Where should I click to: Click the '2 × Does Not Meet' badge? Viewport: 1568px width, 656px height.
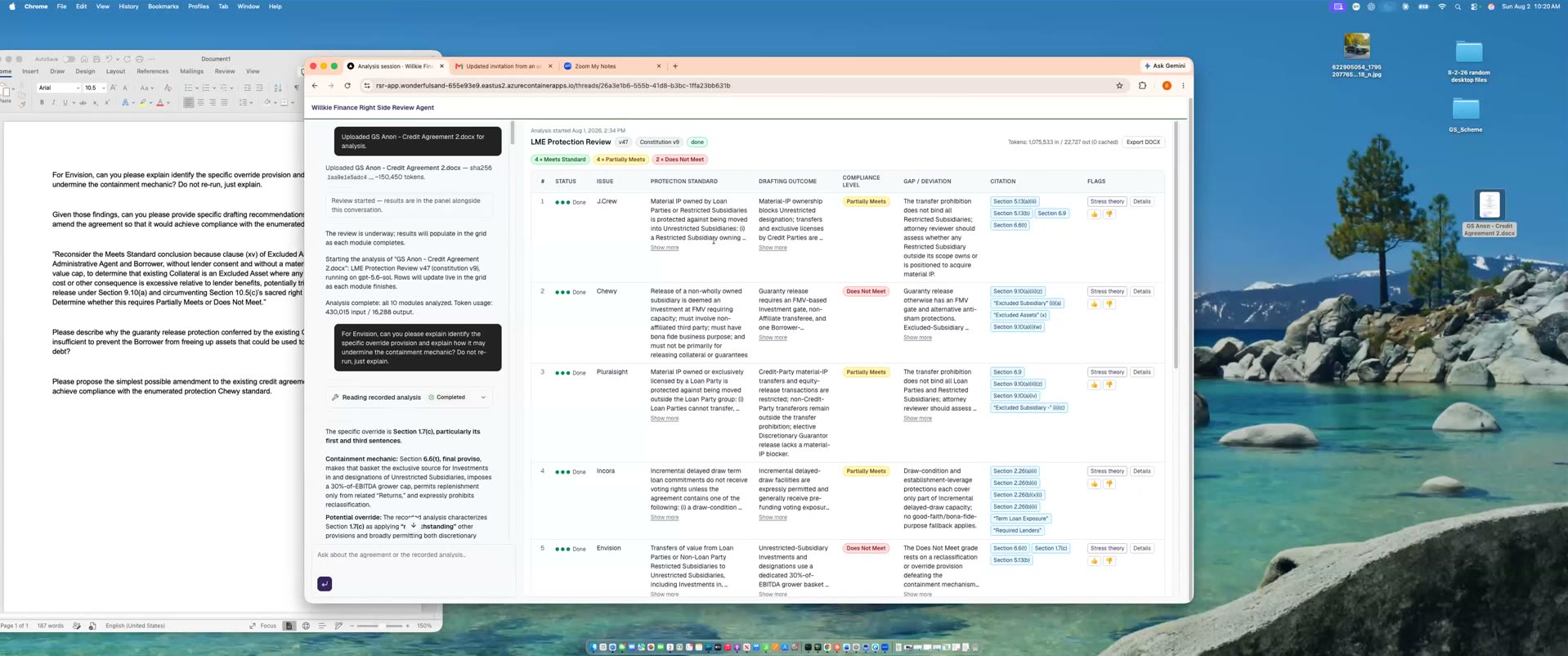pos(680,160)
